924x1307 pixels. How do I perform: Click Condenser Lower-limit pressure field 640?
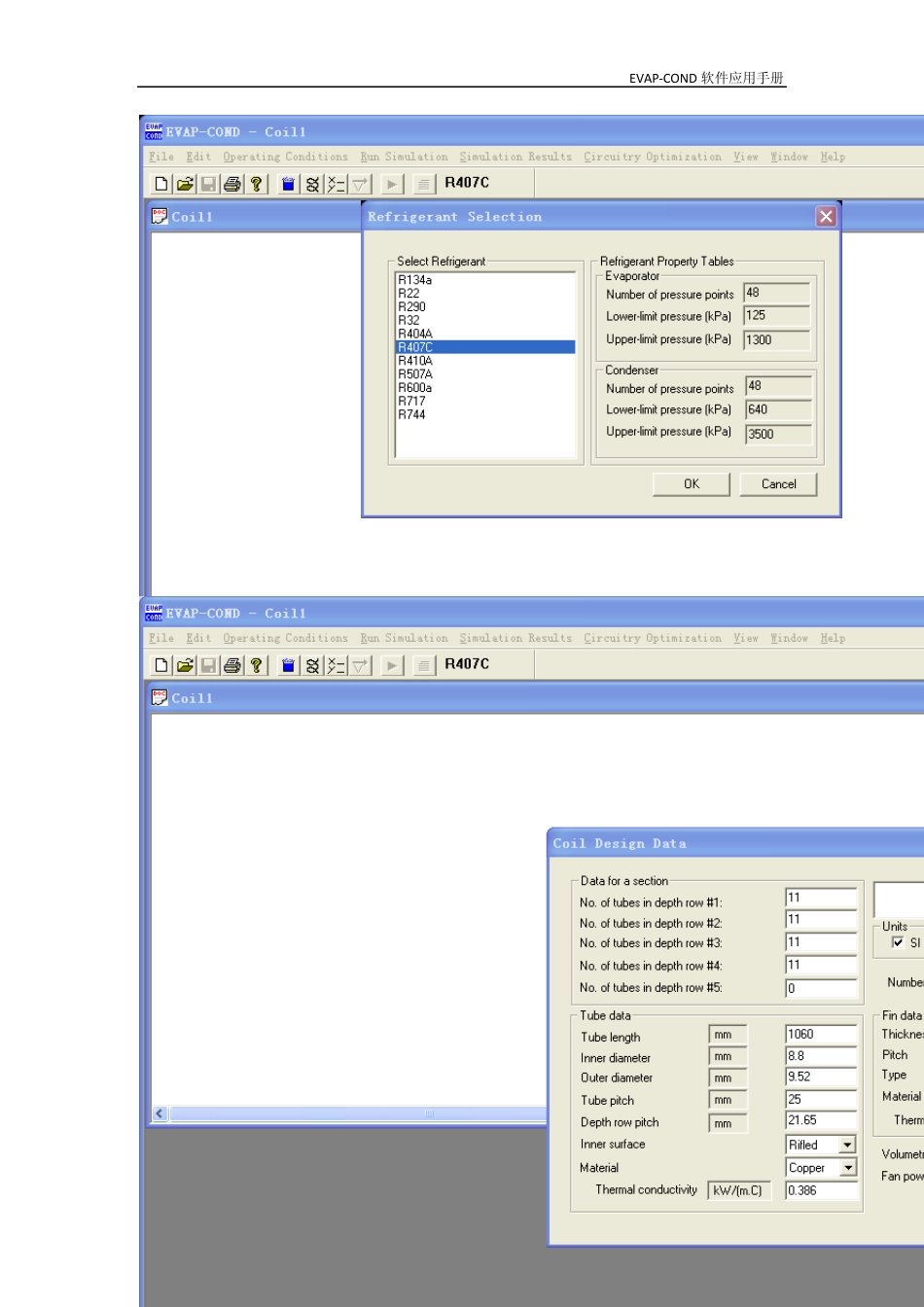pyautogui.click(x=778, y=410)
